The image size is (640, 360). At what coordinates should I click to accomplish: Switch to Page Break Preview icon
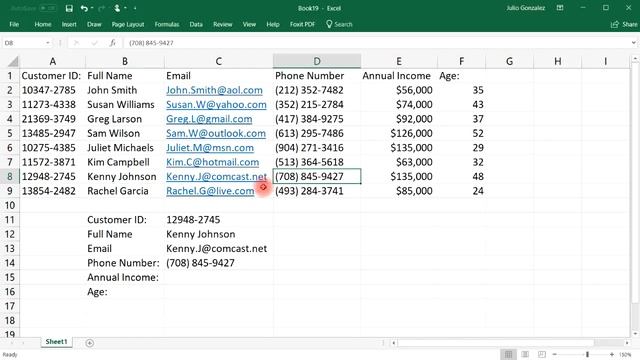coord(542,354)
